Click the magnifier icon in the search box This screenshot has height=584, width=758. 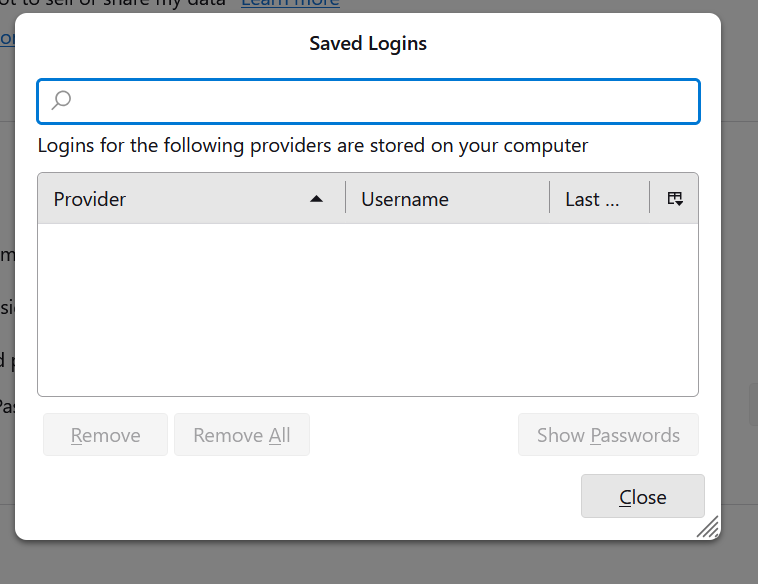(61, 100)
